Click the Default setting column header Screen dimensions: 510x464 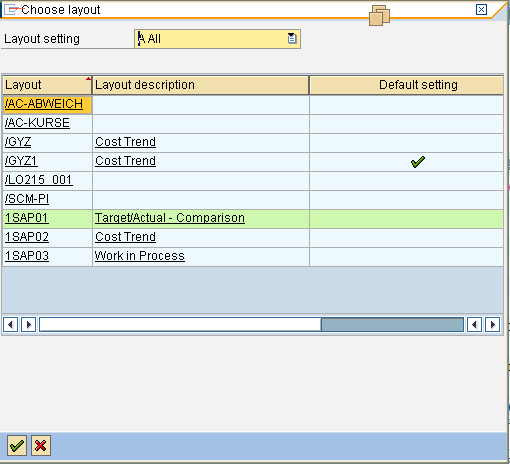406,85
